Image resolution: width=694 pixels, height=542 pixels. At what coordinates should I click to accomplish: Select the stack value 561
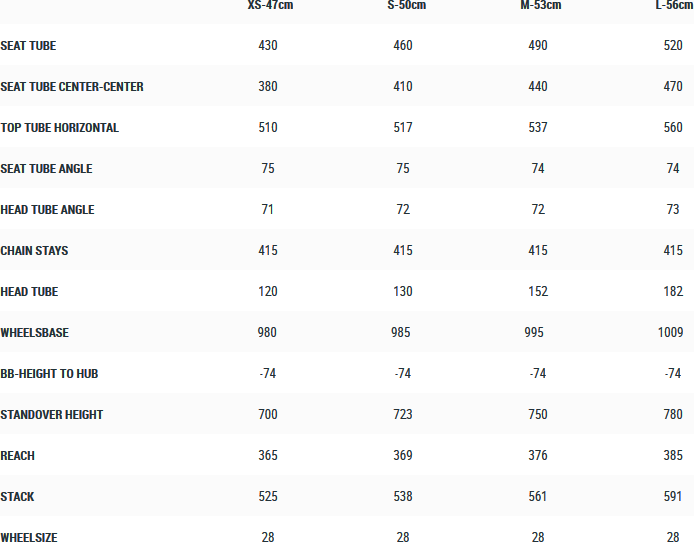click(x=538, y=497)
